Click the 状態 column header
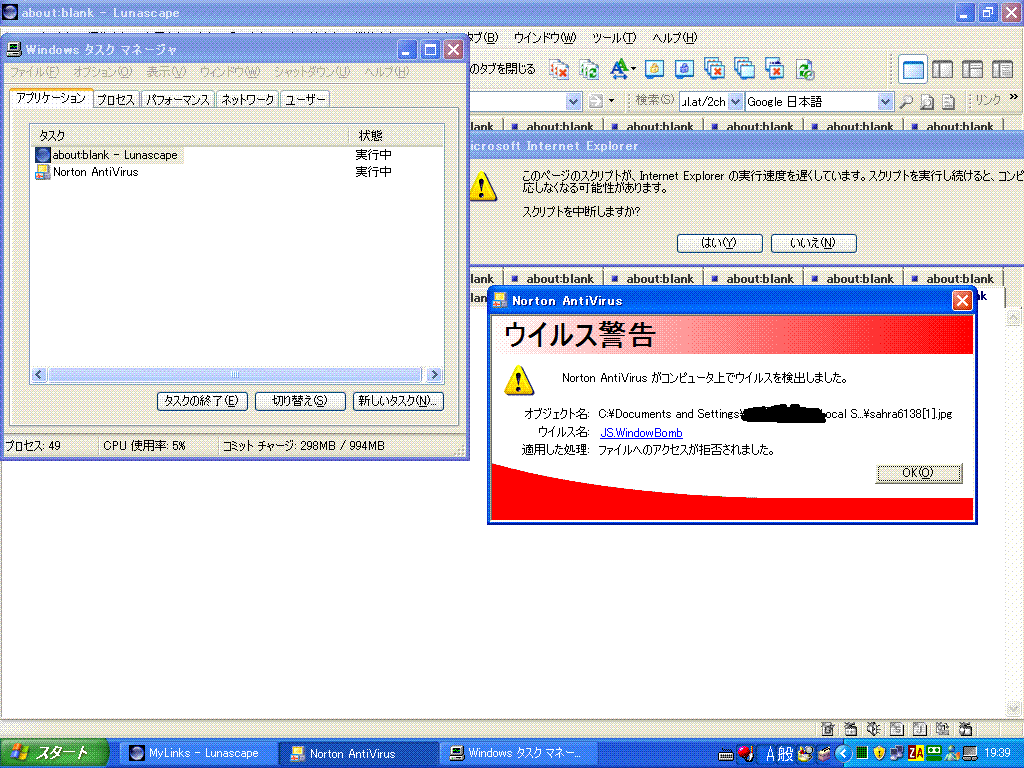 click(x=396, y=135)
